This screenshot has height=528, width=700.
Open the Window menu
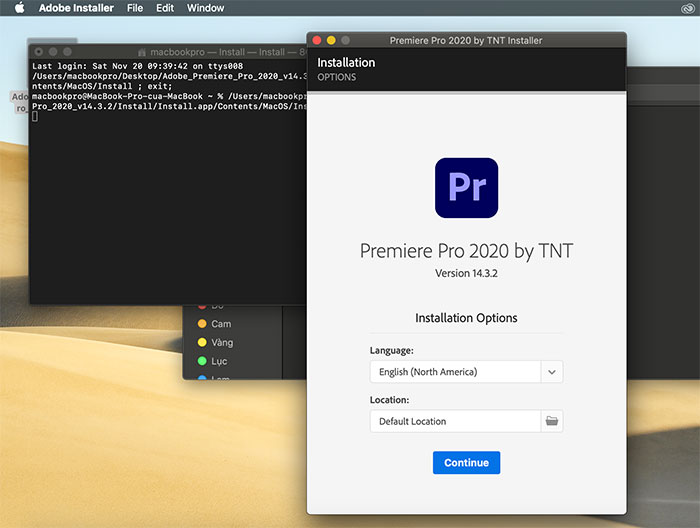coord(205,8)
